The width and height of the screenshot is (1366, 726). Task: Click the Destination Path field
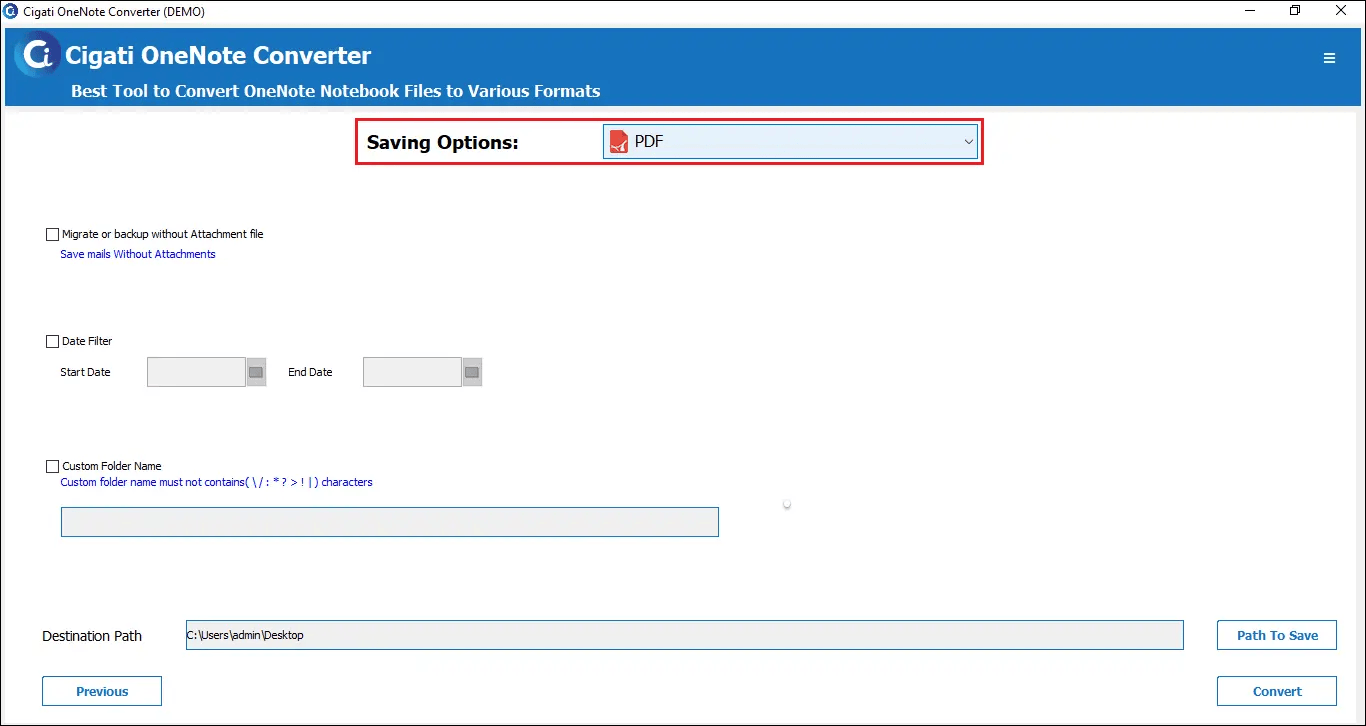point(685,635)
